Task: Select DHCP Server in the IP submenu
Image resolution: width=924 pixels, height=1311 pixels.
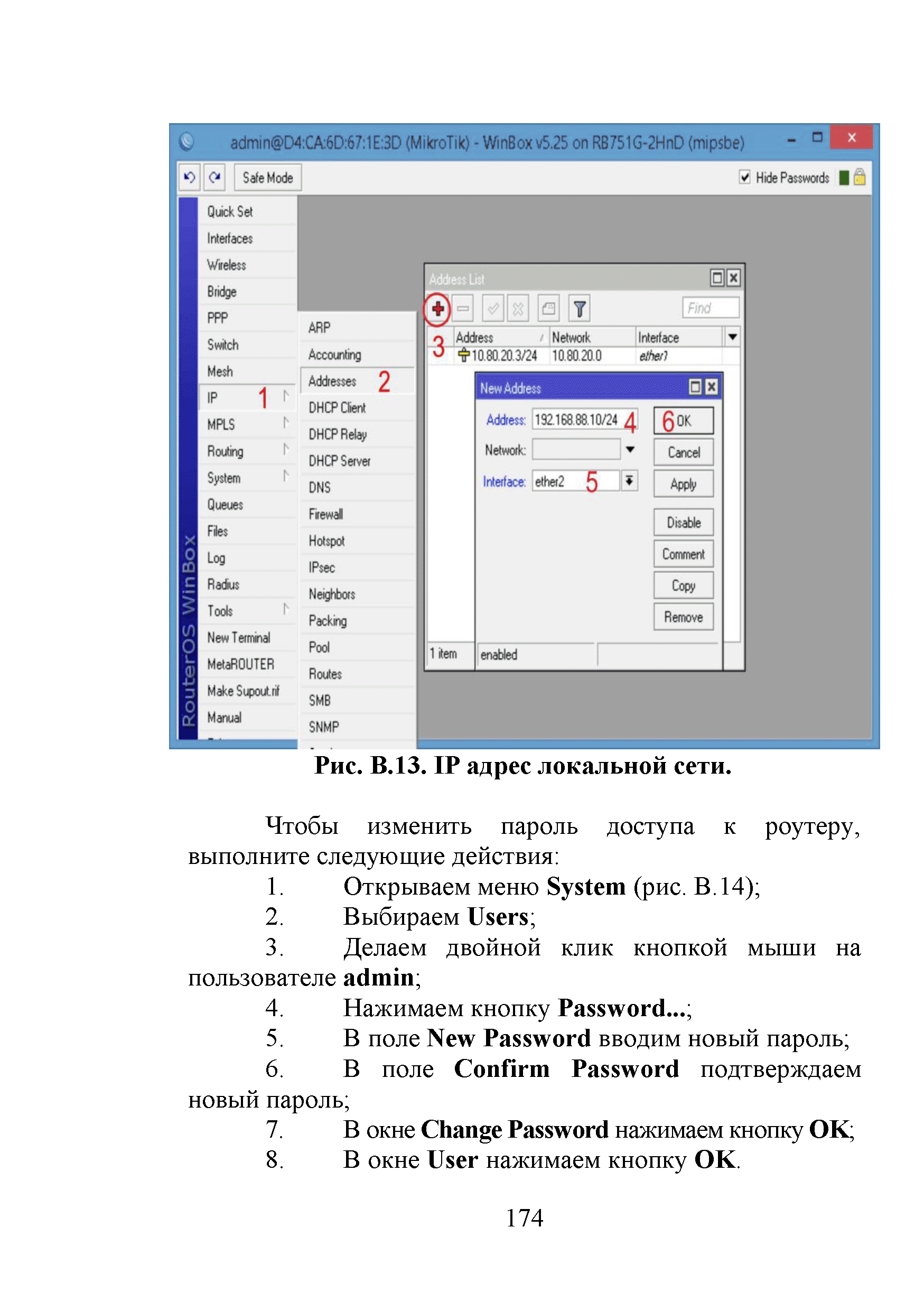Action: [357, 461]
